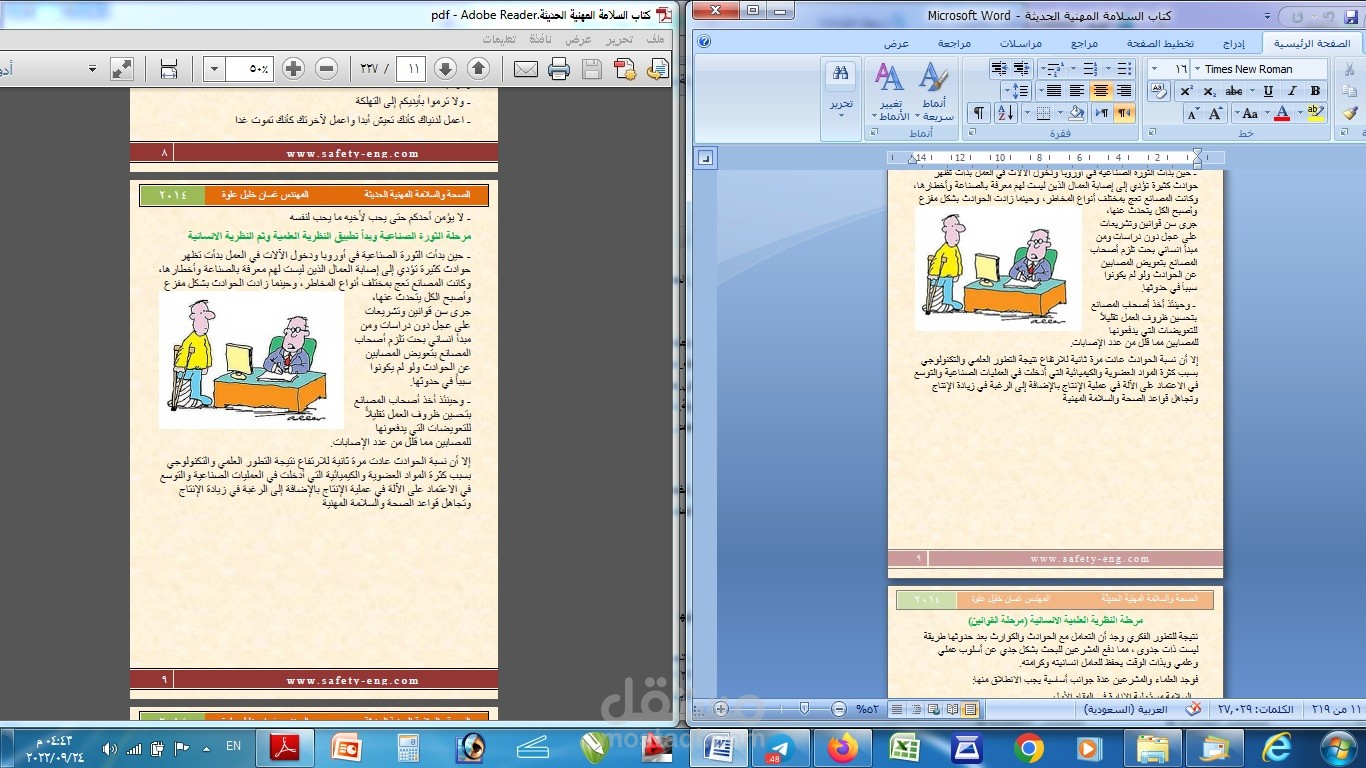Viewport: 1366px width, 768px height.
Task: Zoom in using the plus button in Adobe Reader
Action: coord(292,68)
